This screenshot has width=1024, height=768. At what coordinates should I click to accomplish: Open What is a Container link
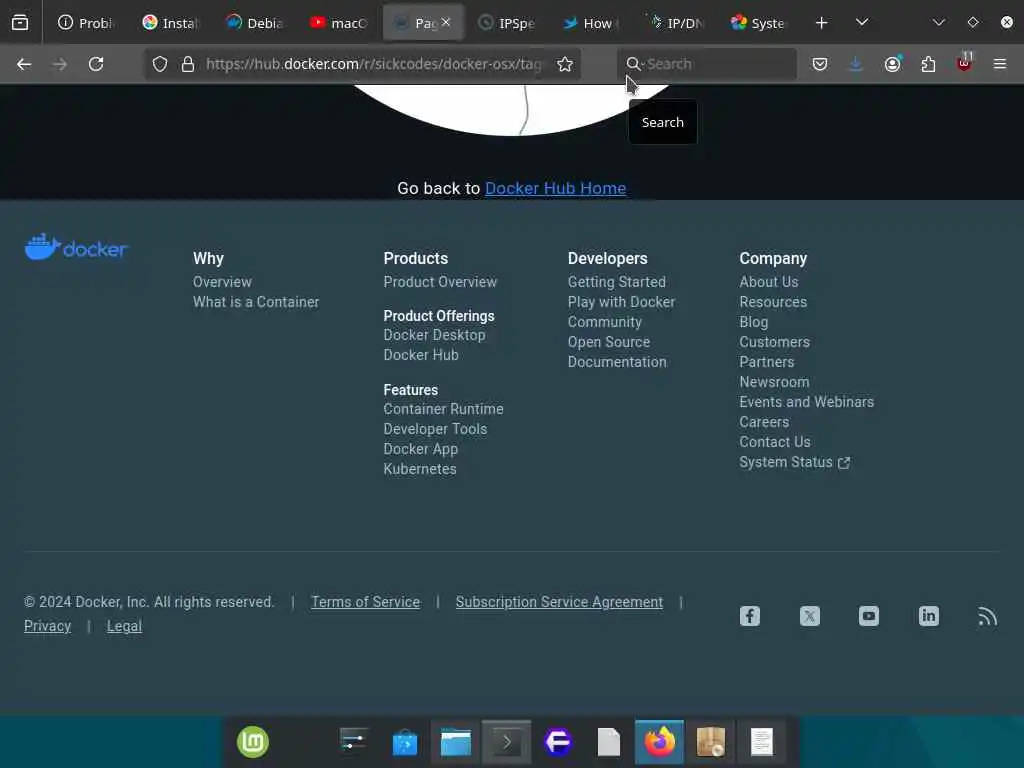point(256,302)
